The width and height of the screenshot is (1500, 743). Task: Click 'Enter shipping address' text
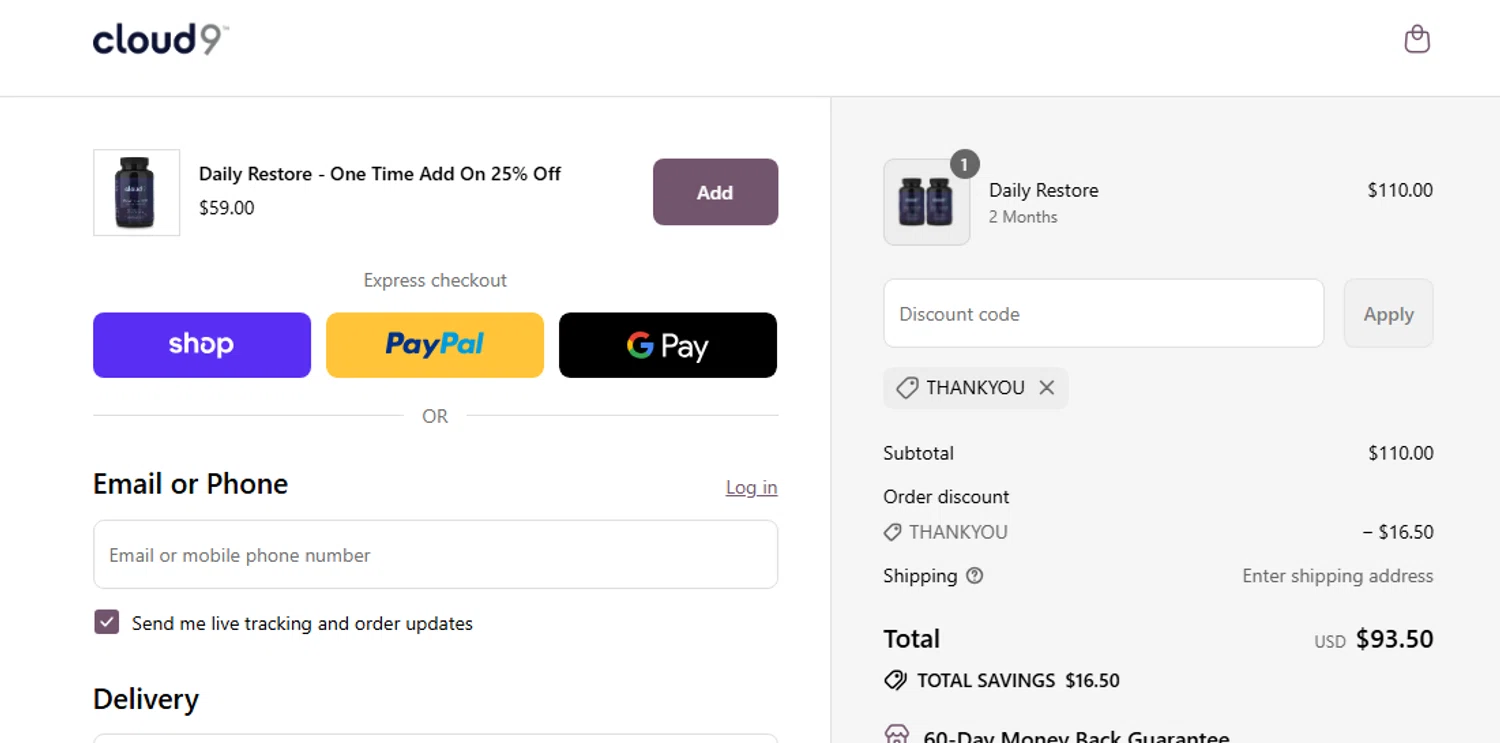click(1337, 576)
